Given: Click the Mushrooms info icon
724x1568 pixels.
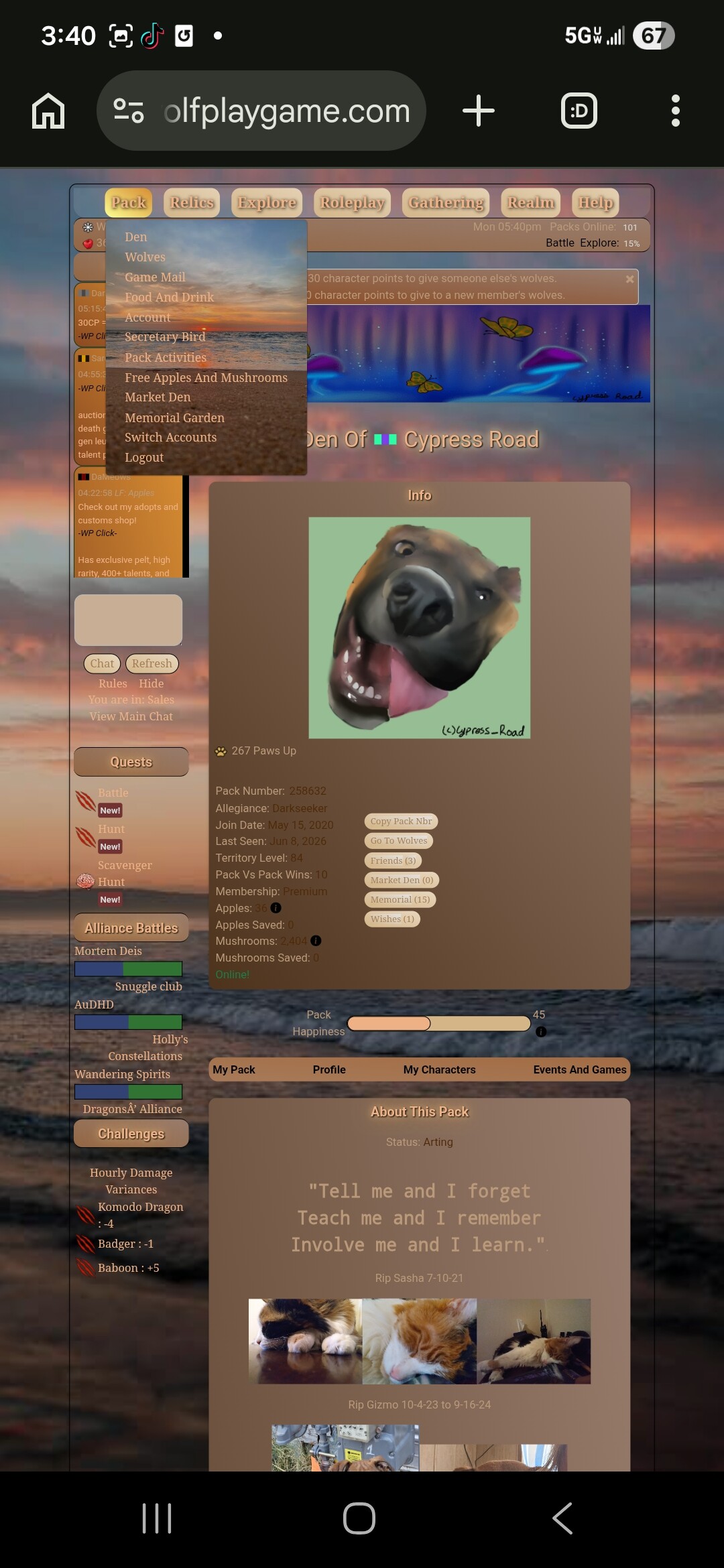Looking at the screenshot, I should point(316,941).
